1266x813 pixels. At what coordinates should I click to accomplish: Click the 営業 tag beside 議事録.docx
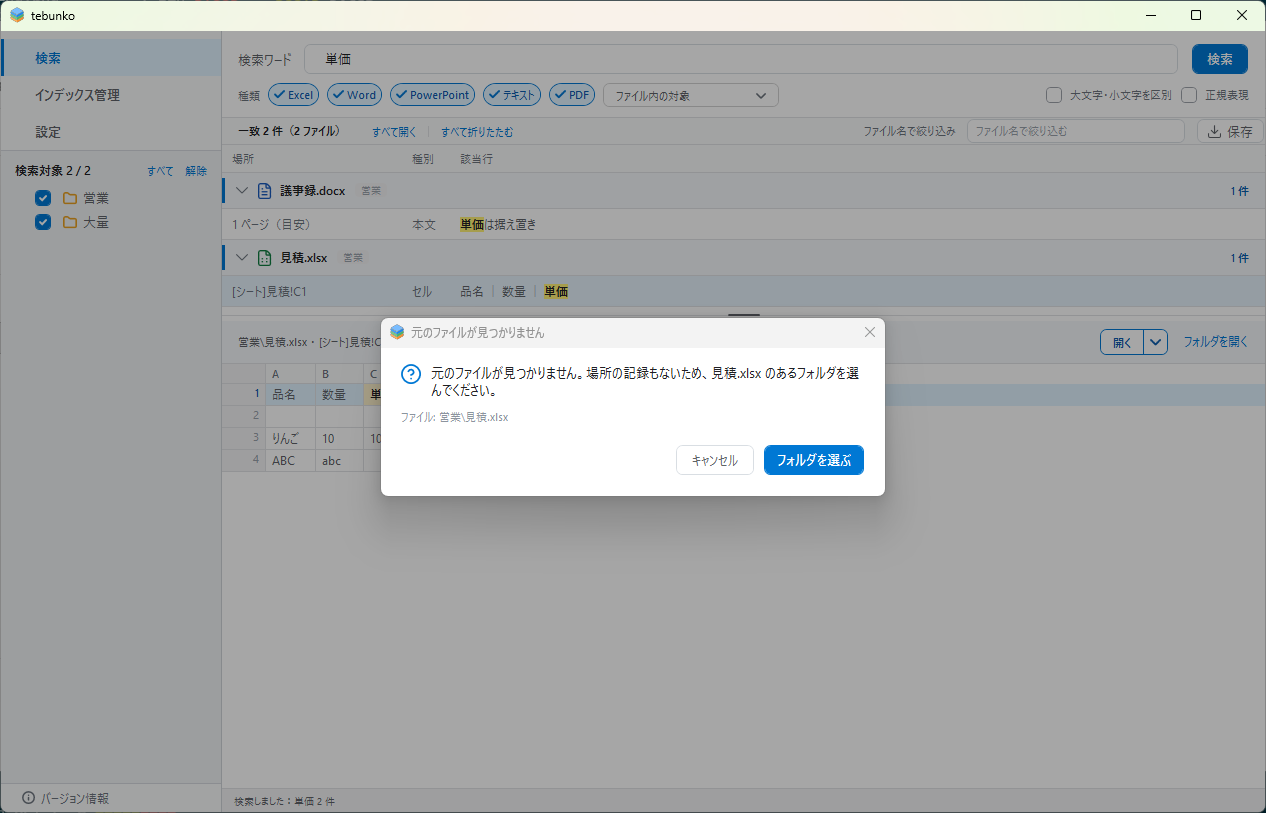click(371, 190)
